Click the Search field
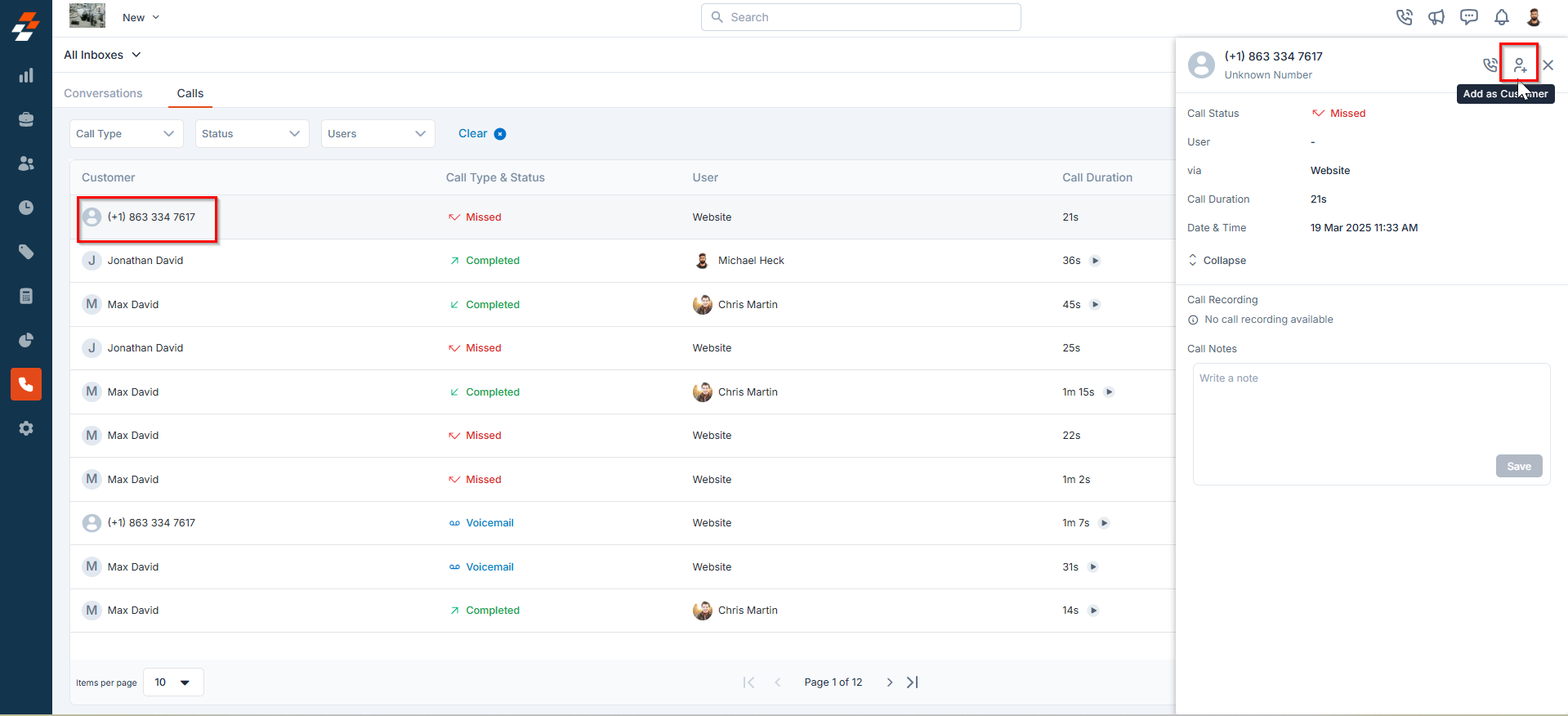Screen dimensions: 1568x716 860,17
